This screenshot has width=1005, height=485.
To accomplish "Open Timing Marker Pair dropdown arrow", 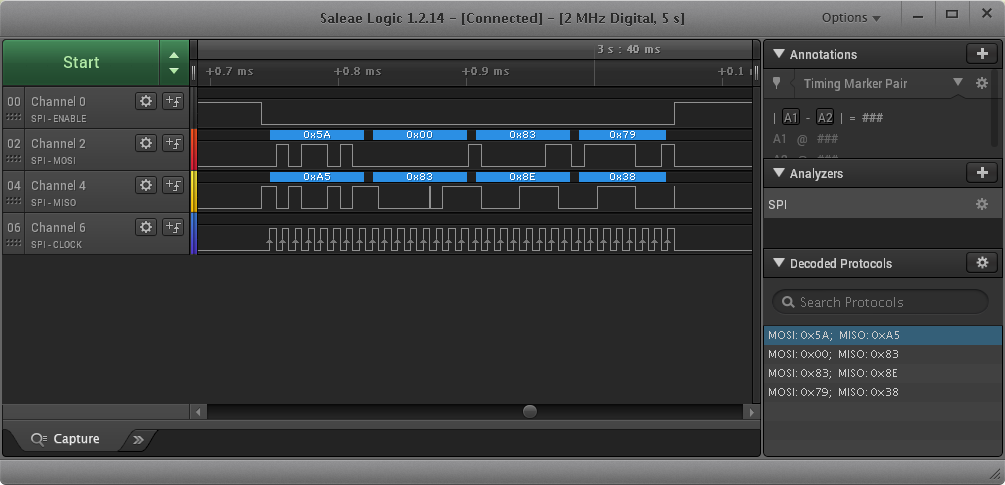I will coord(958,82).
